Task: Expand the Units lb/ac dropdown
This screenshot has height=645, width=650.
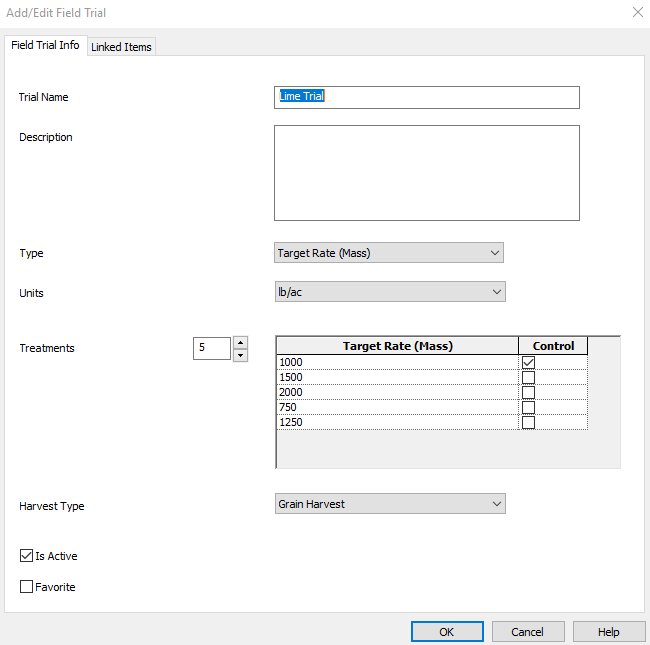Action: [389, 291]
